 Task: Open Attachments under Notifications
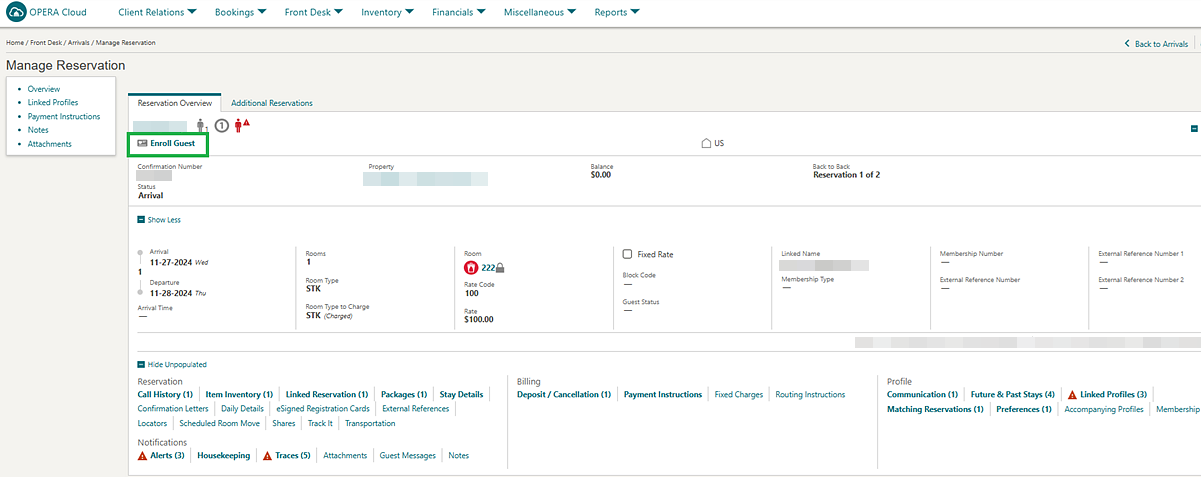coord(345,455)
